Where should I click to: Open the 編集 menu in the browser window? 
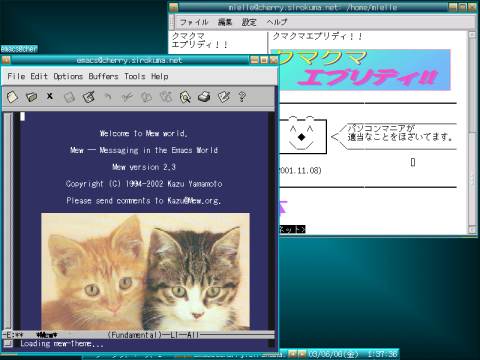[x=225, y=22]
